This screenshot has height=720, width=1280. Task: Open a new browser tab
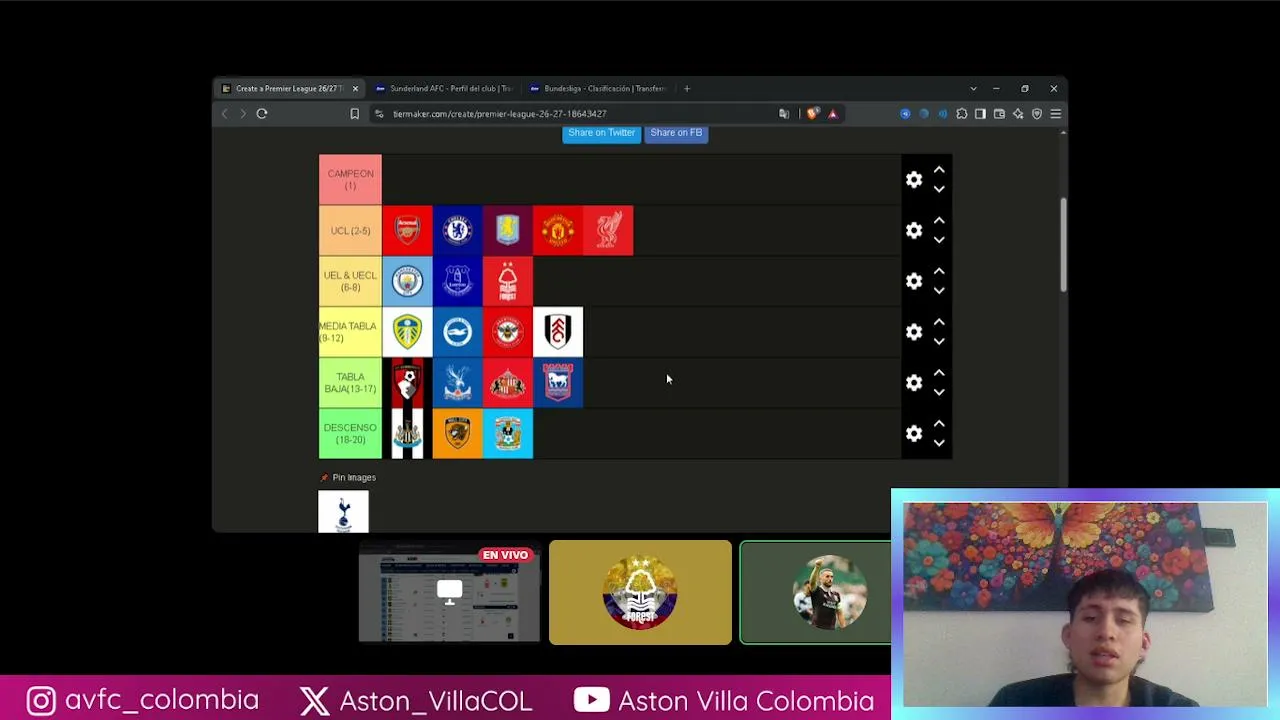(x=687, y=89)
